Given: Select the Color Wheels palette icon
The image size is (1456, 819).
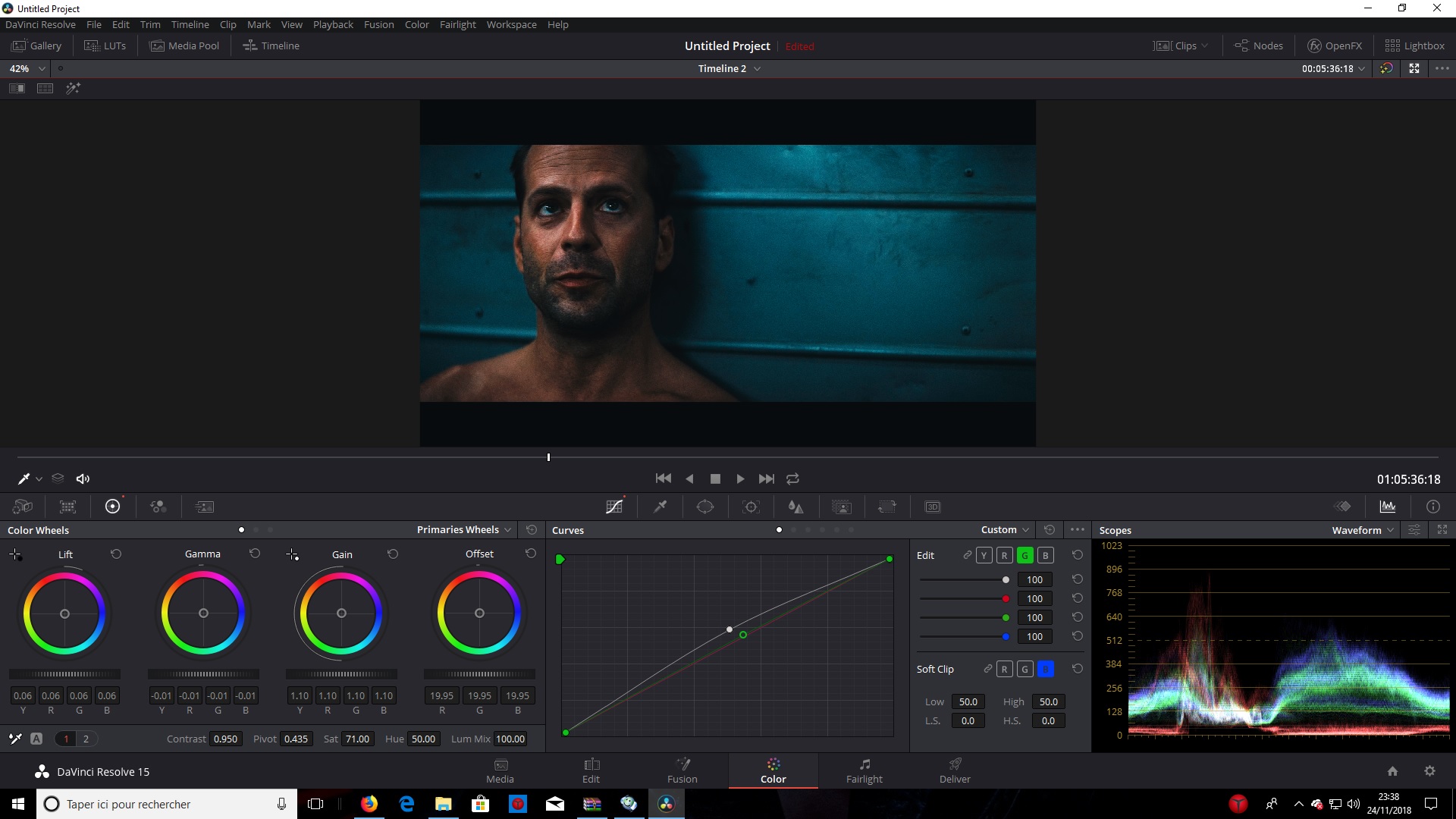Looking at the screenshot, I should click(x=112, y=507).
